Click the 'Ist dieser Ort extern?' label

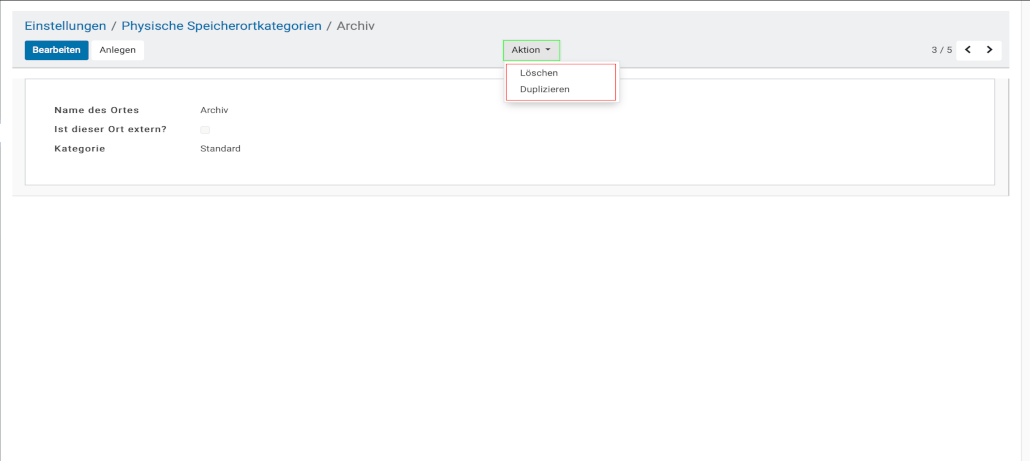pos(110,129)
